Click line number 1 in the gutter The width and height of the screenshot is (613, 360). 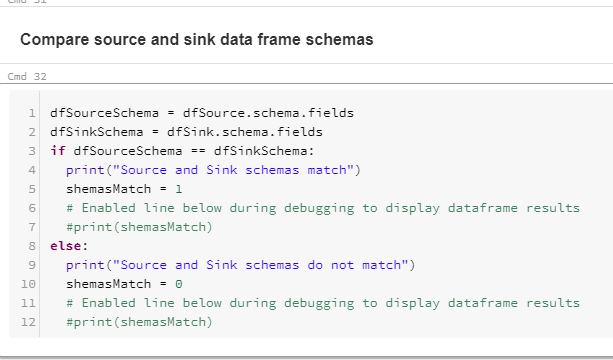pos(32,113)
